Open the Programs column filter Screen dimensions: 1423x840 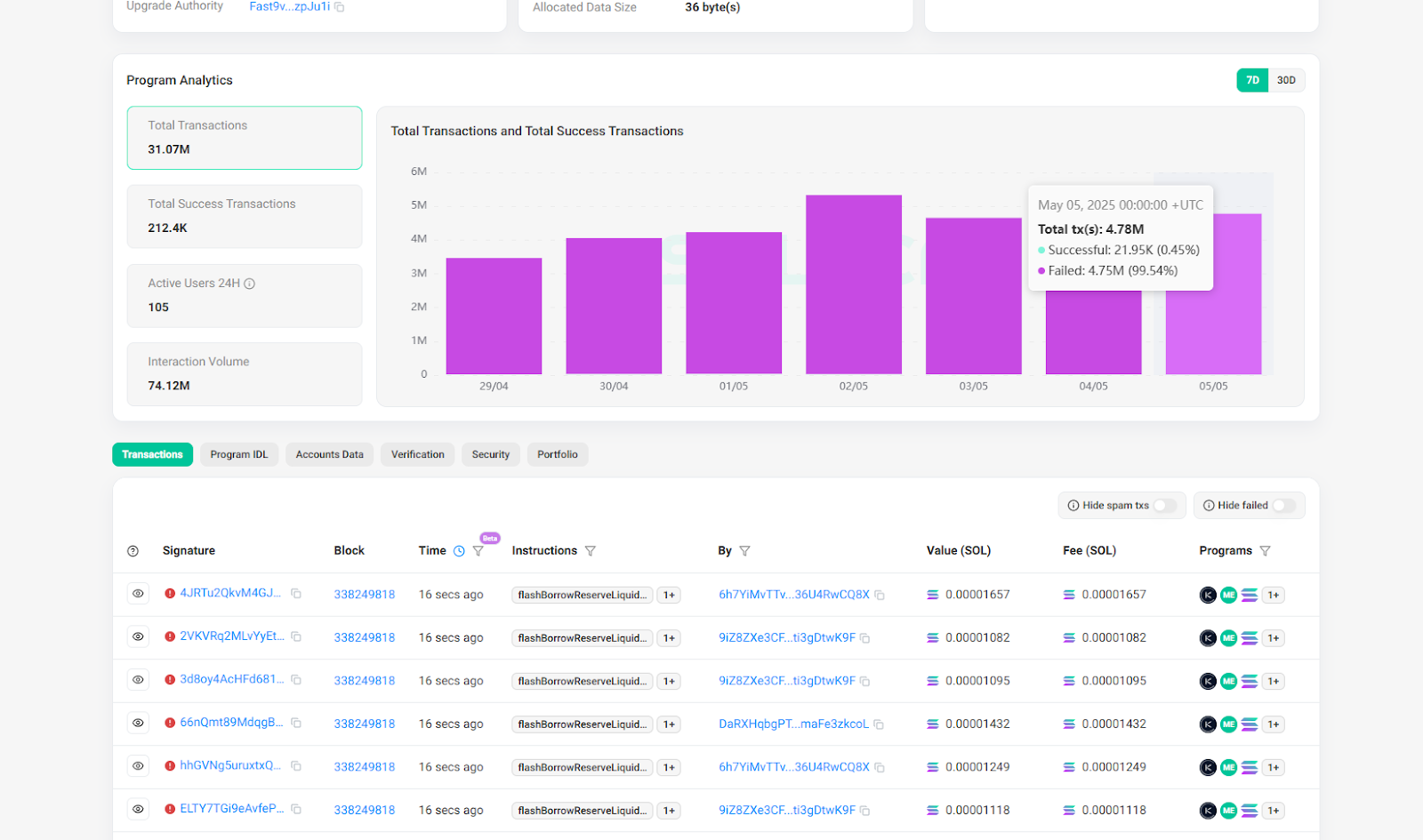coord(1266,551)
